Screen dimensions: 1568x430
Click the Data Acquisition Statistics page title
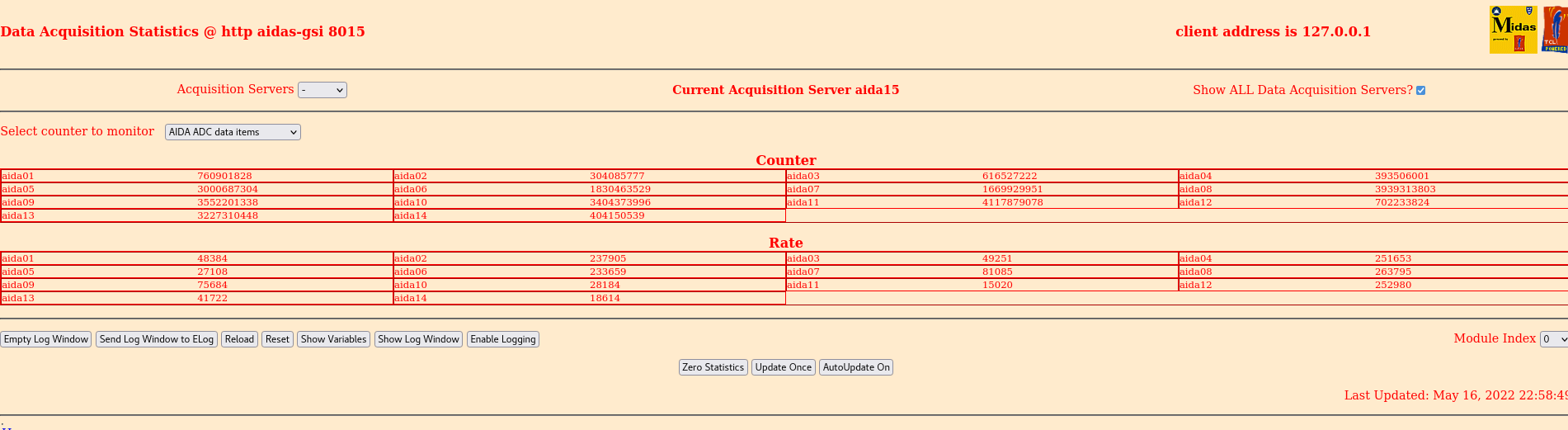tap(182, 31)
